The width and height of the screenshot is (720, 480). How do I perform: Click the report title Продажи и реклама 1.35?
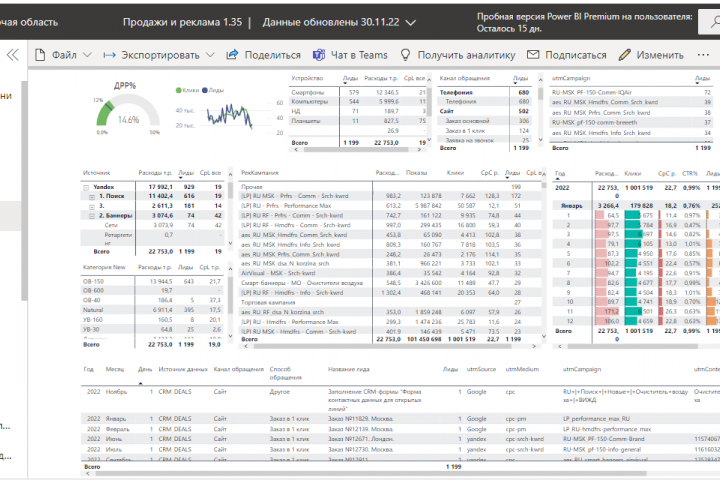click(x=182, y=22)
